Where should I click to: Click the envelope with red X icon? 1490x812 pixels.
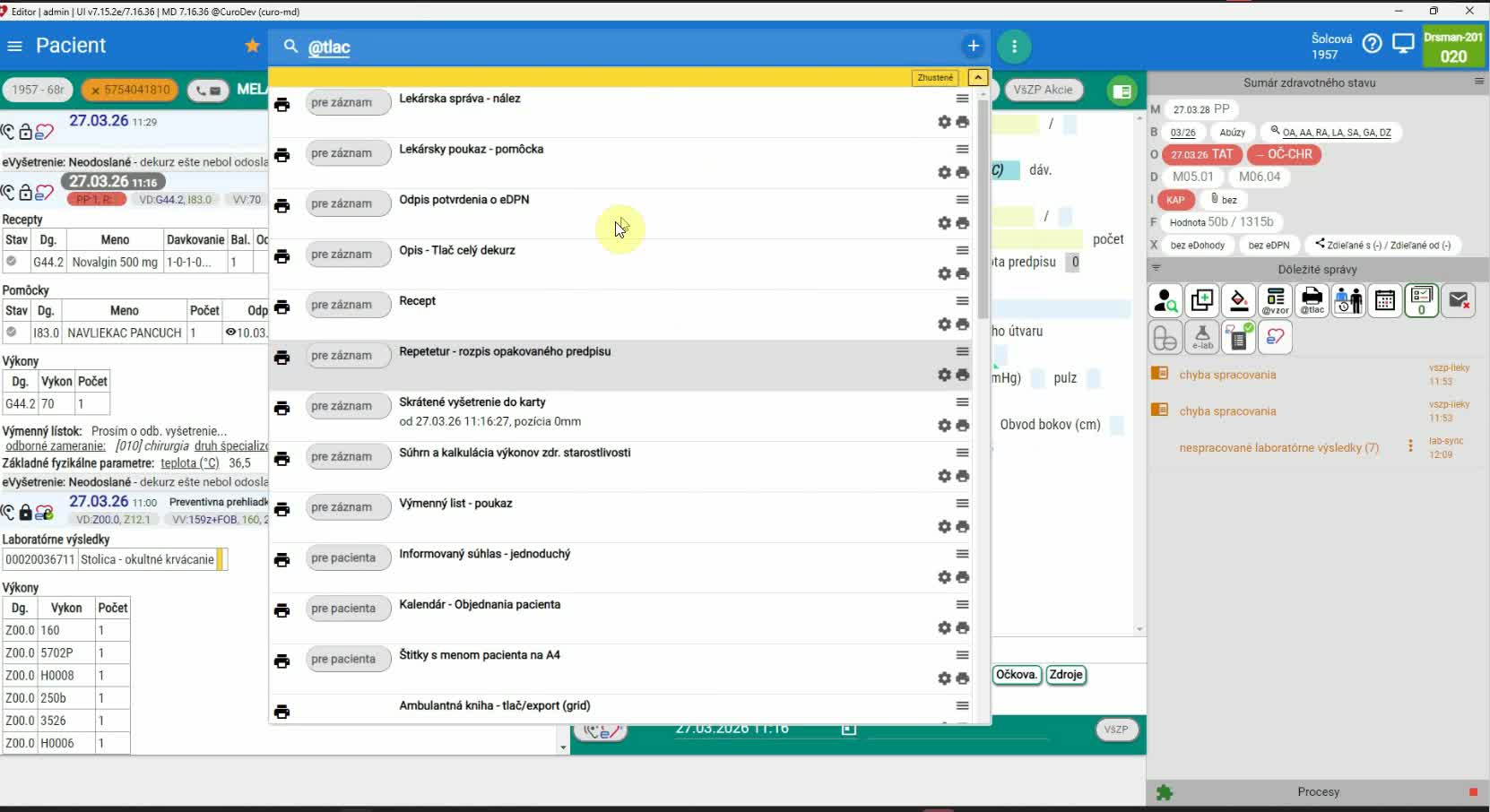pyautogui.click(x=1459, y=301)
